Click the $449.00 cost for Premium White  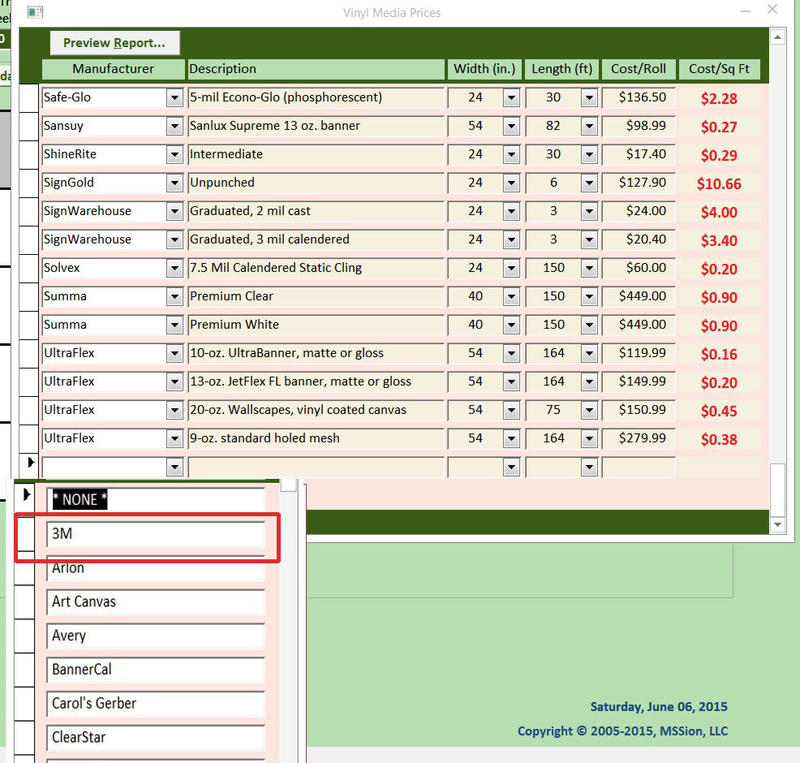point(639,325)
